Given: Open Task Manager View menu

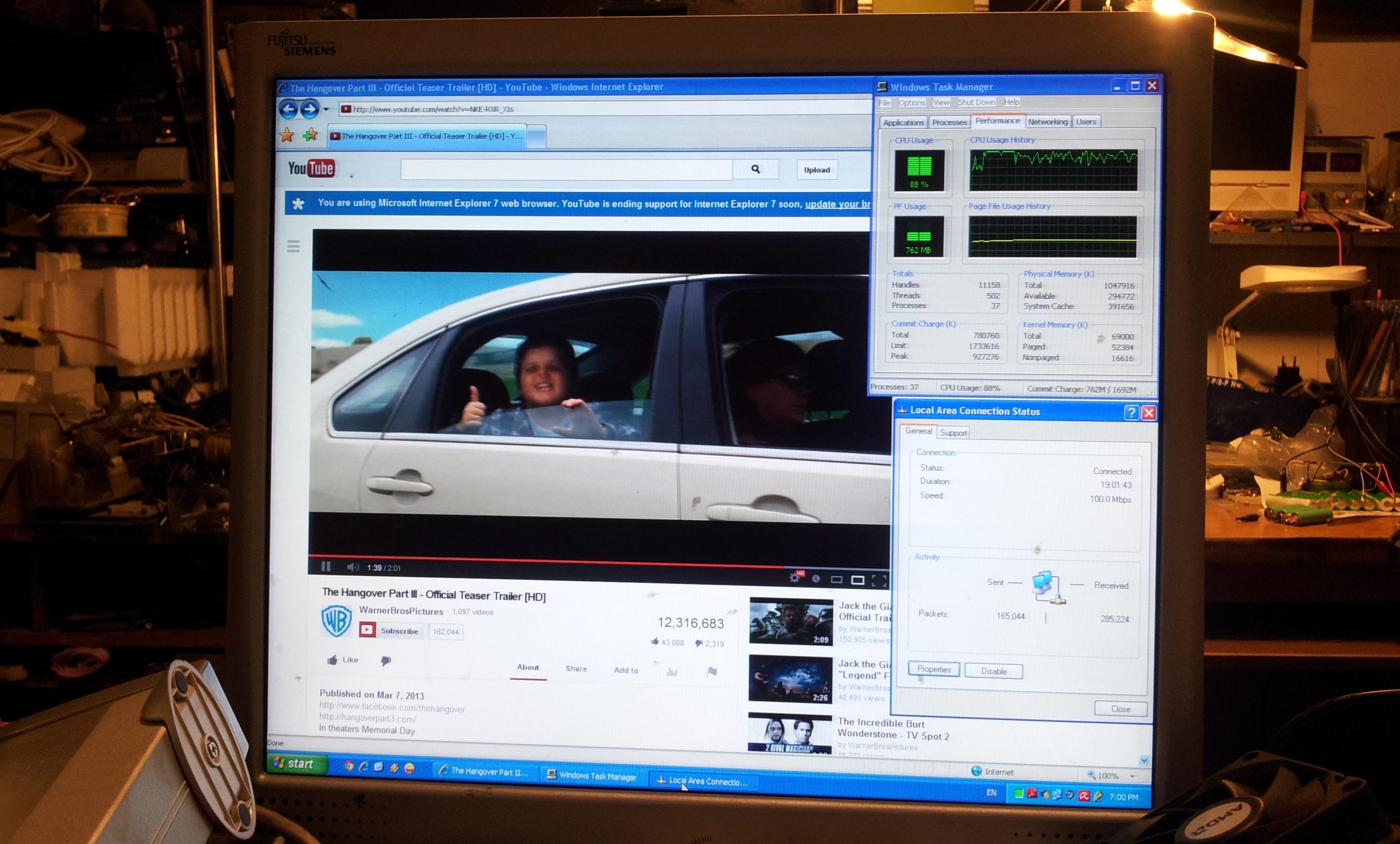Looking at the screenshot, I should pos(941,102).
